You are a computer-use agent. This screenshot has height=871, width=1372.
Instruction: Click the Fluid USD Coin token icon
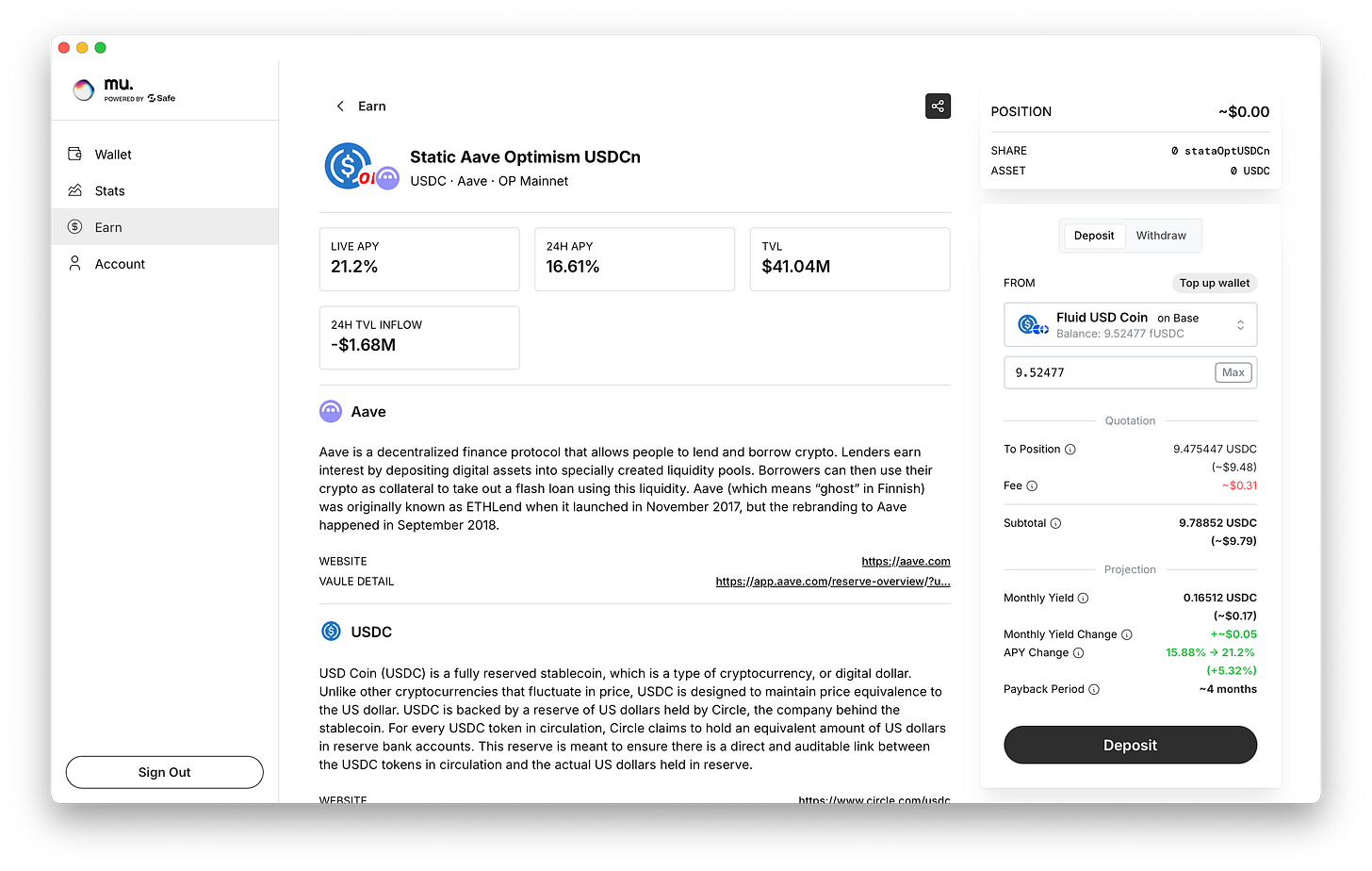(1033, 324)
